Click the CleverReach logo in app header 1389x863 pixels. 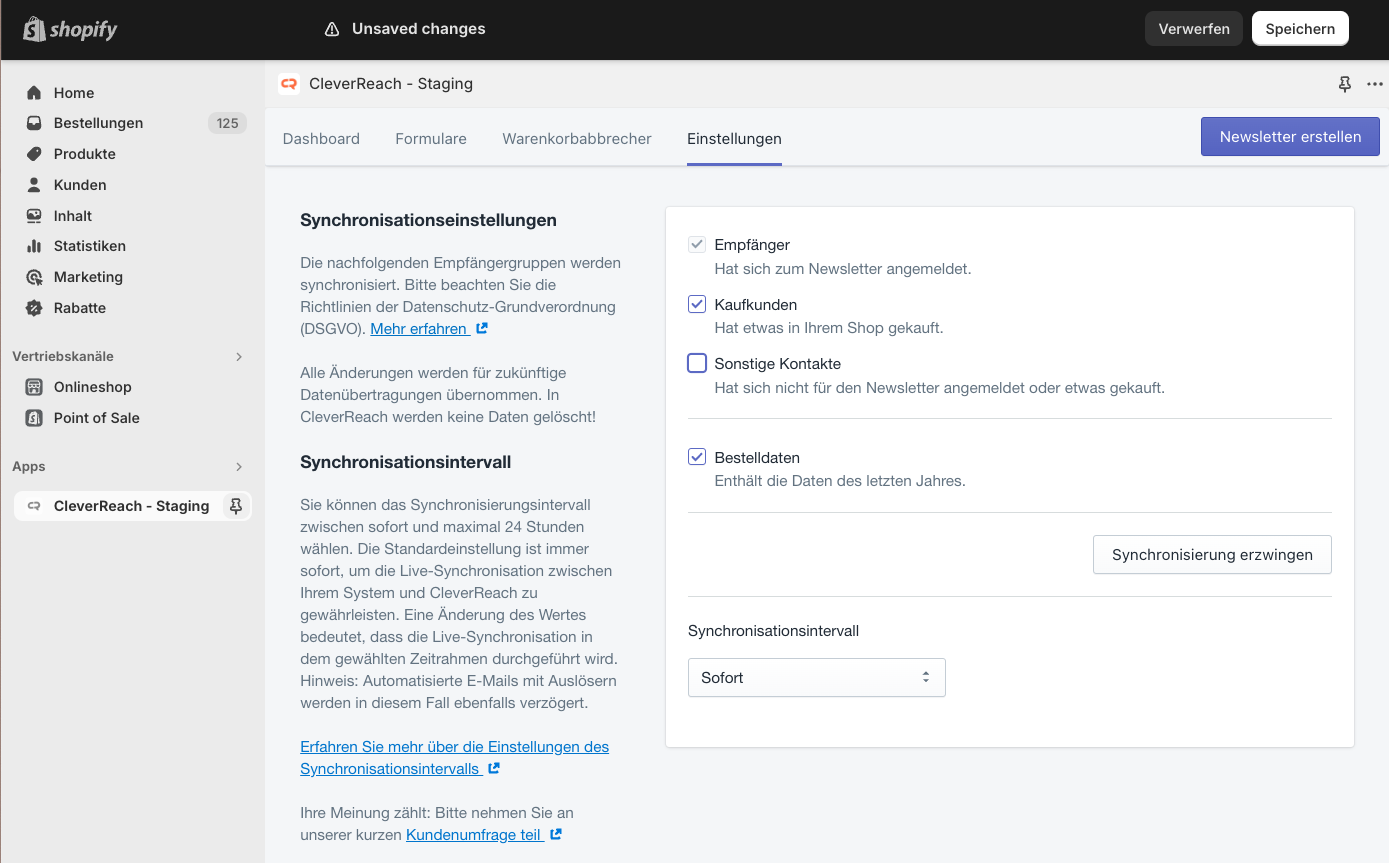click(289, 84)
